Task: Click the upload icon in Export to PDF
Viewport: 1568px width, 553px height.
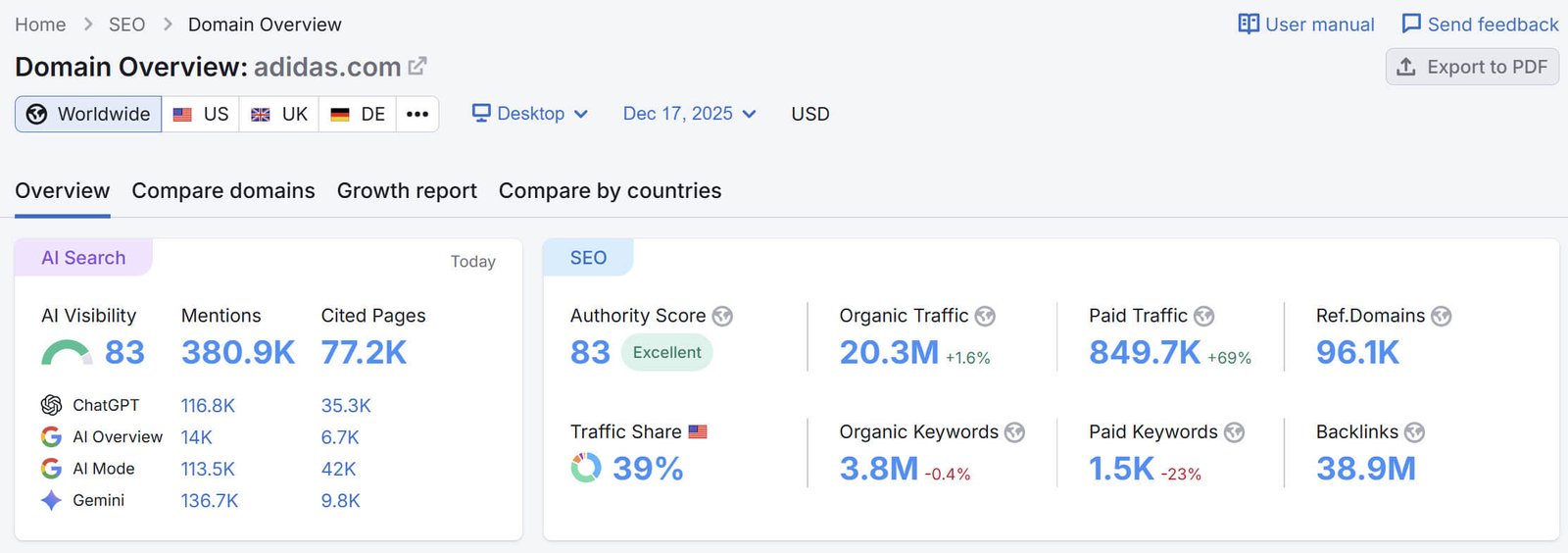Action: tap(1406, 67)
